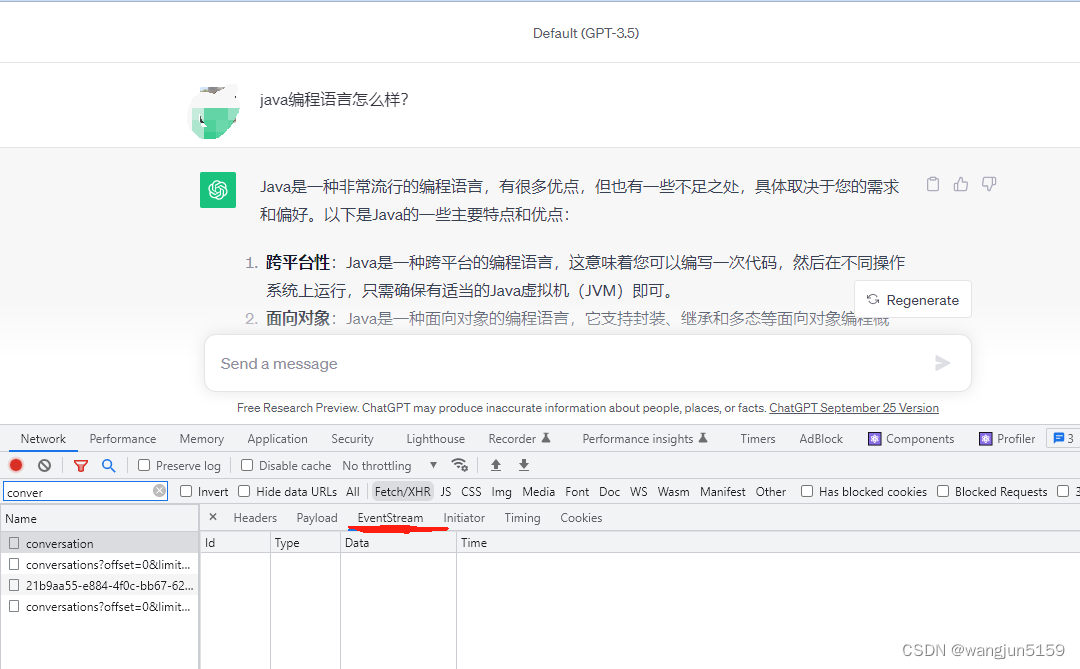This screenshot has width=1080, height=669.
Task: Sort by the Name column header
Action: coord(100,518)
